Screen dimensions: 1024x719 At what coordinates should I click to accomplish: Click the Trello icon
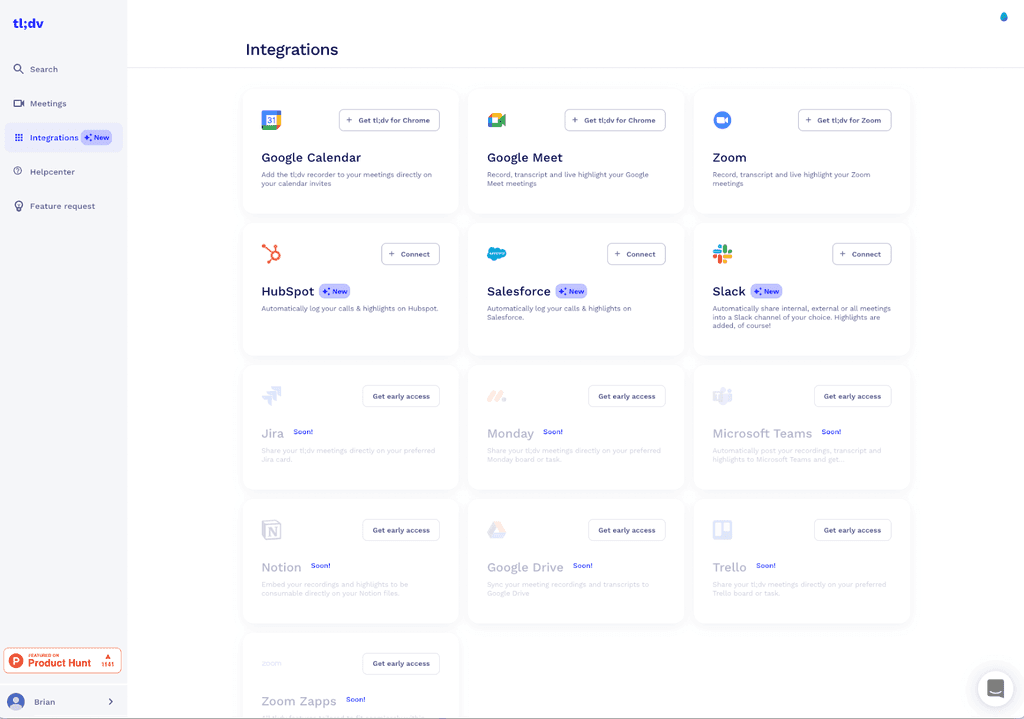pos(722,529)
